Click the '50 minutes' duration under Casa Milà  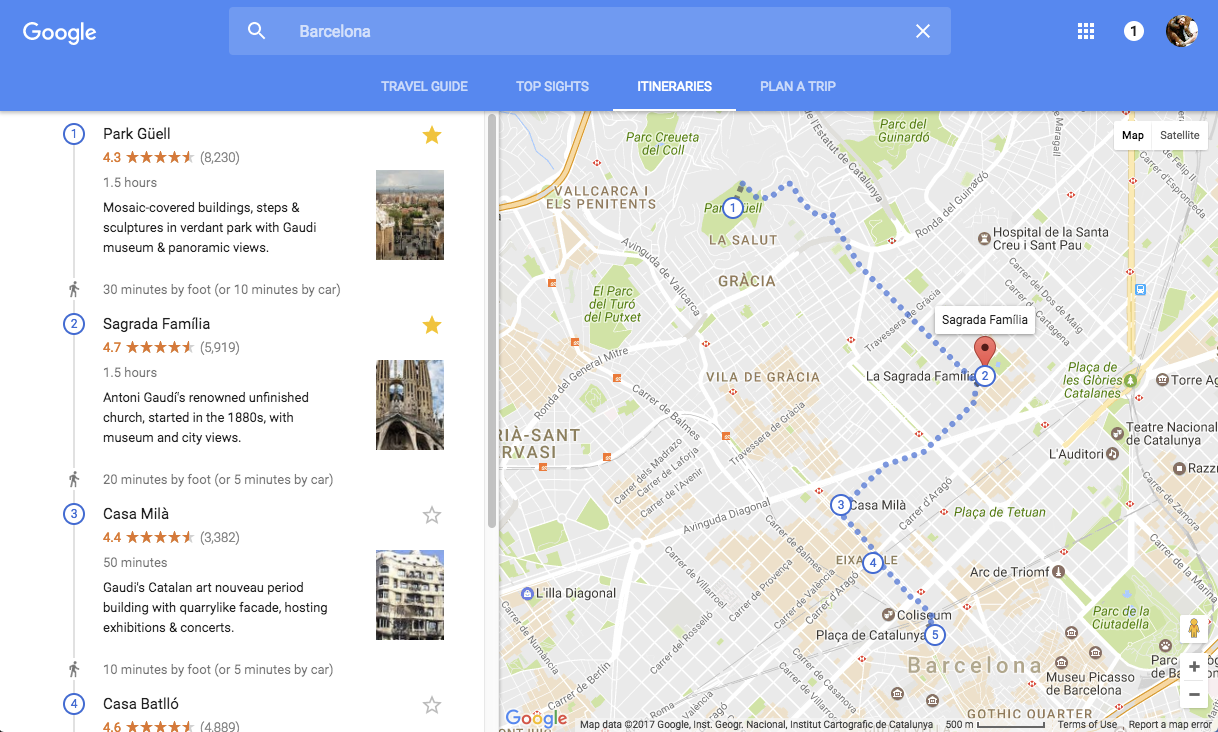coord(135,562)
